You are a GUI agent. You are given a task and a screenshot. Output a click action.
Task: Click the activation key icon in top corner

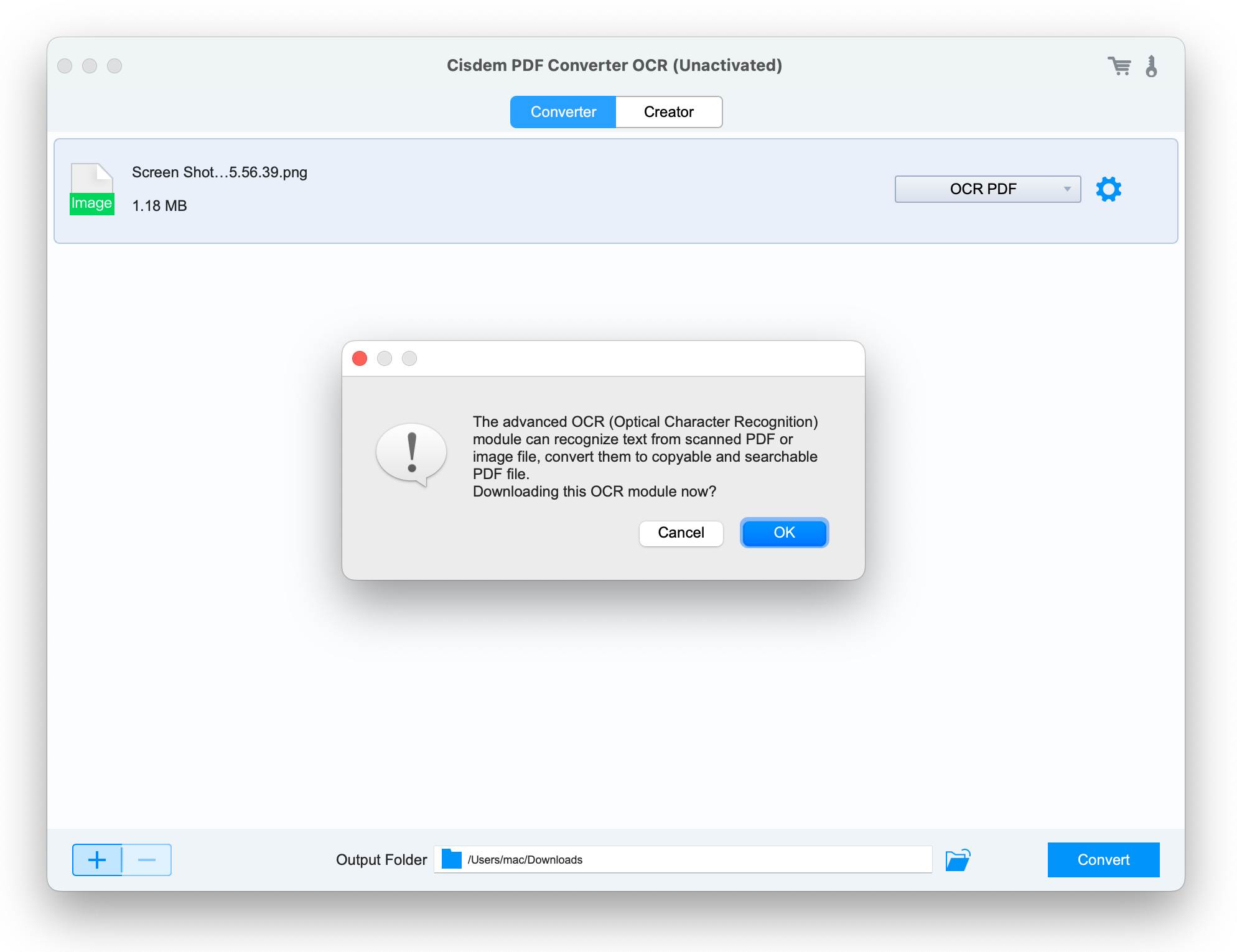click(1152, 67)
